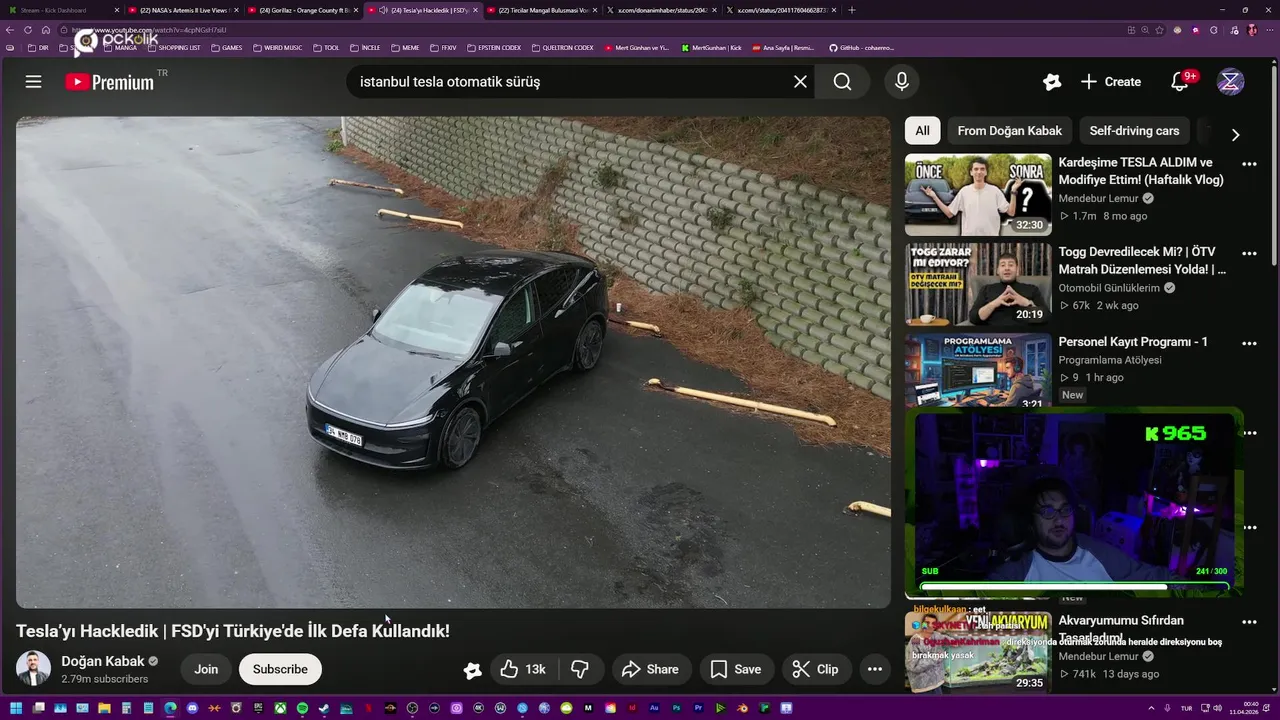
Task: Open Otomobil Günlüklerim channel link
Action: [1109, 288]
